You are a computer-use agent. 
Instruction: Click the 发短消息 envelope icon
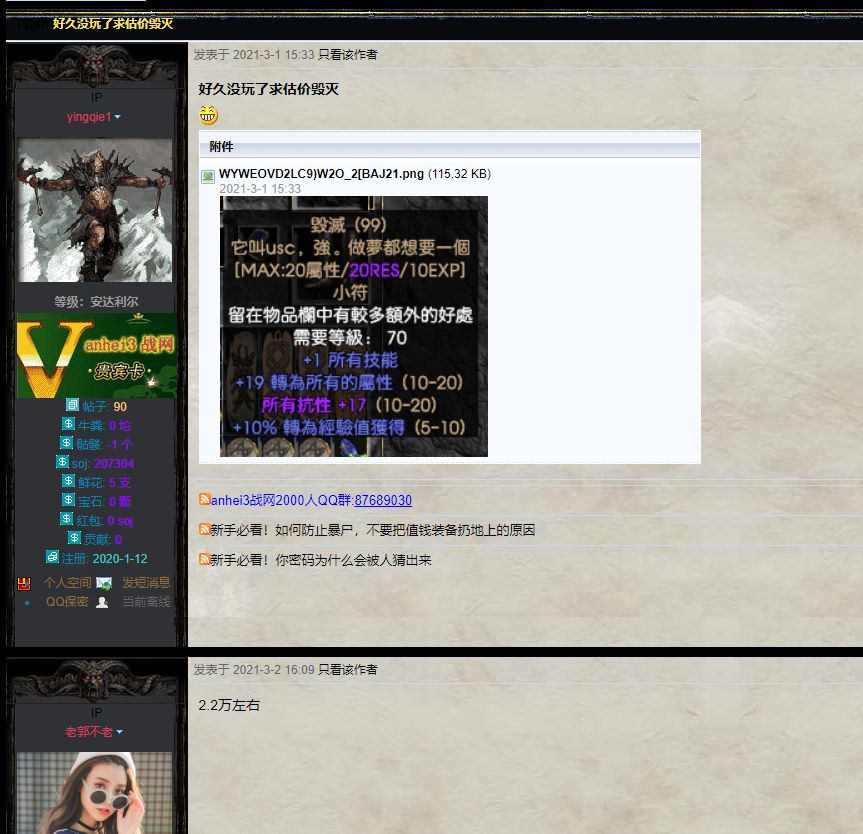tap(104, 583)
